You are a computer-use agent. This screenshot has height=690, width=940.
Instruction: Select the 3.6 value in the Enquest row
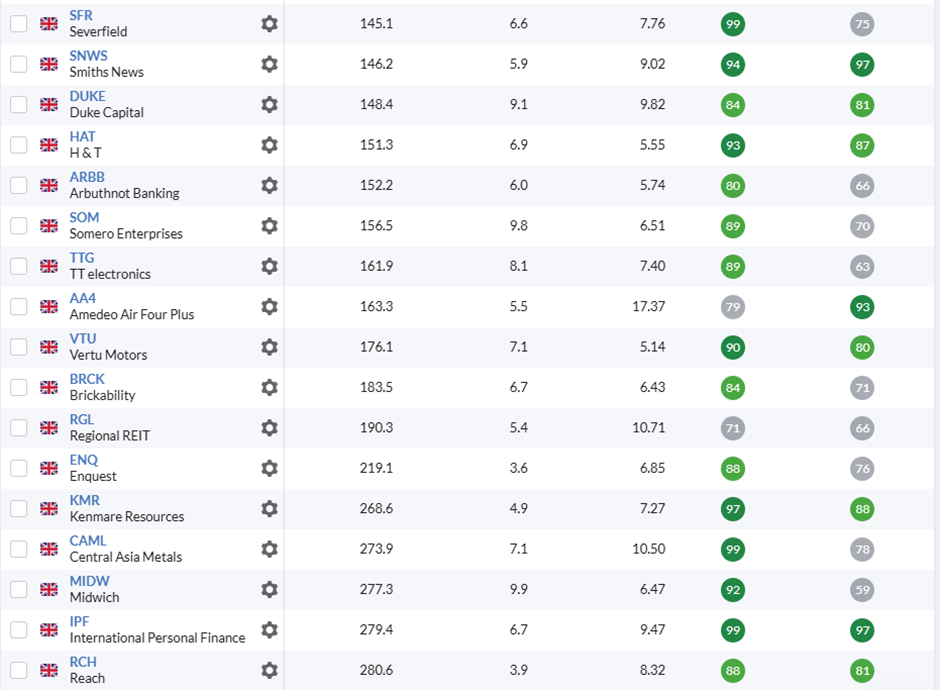pos(519,468)
